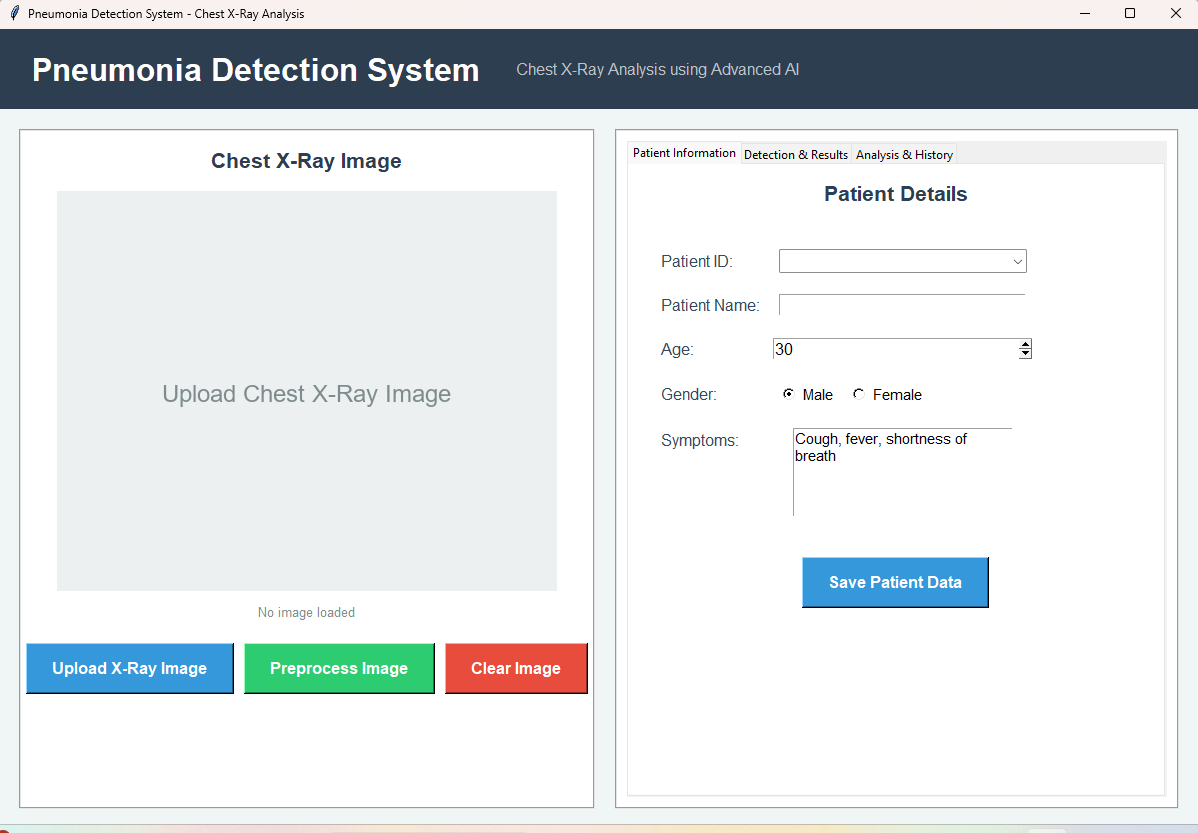Select the Patient Information tab
Image resolution: width=1198 pixels, height=833 pixels.
(684, 153)
